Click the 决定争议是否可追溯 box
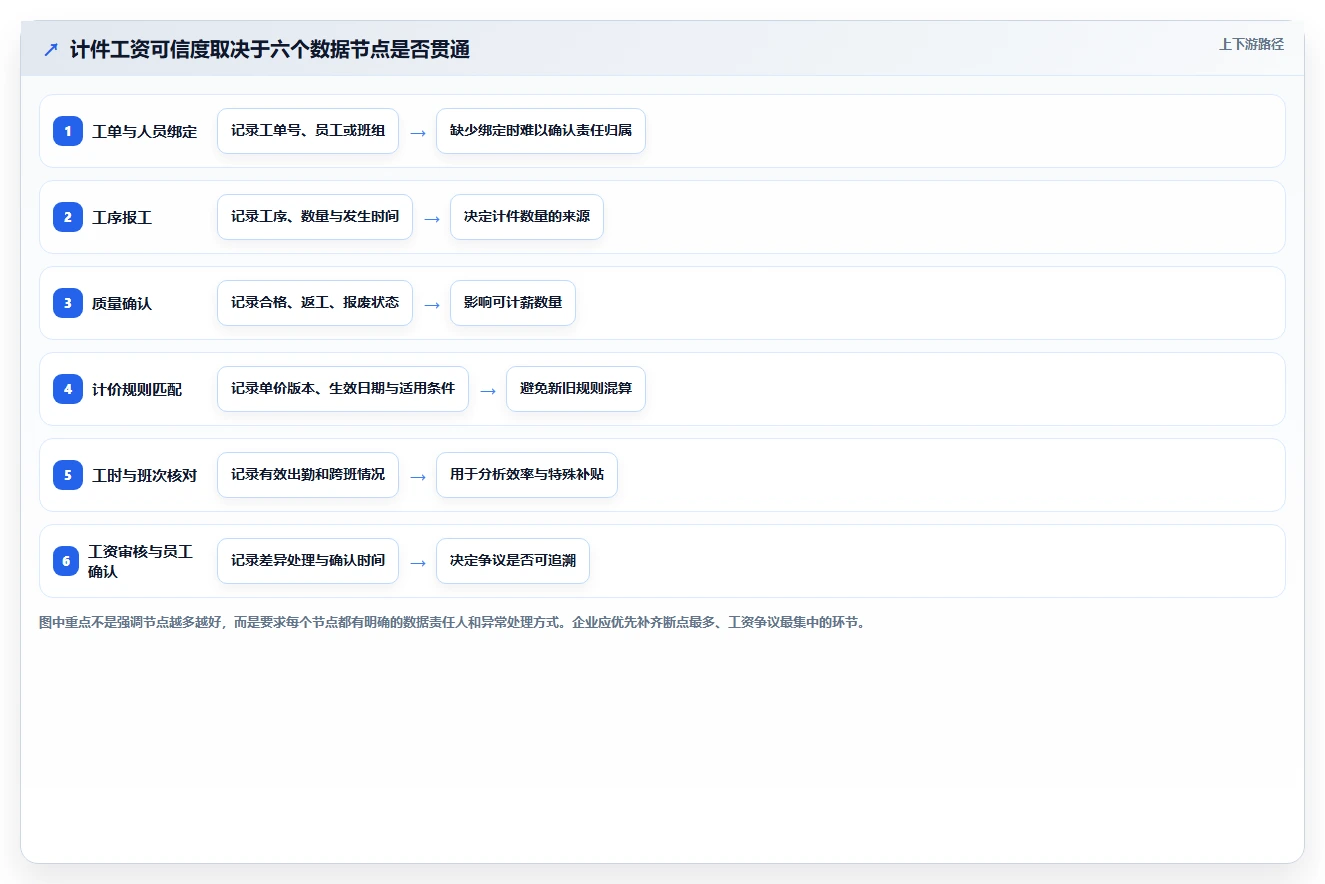Image resolution: width=1325 pixels, height=884 pixels. pyautogui.click(x=513, y=561)
